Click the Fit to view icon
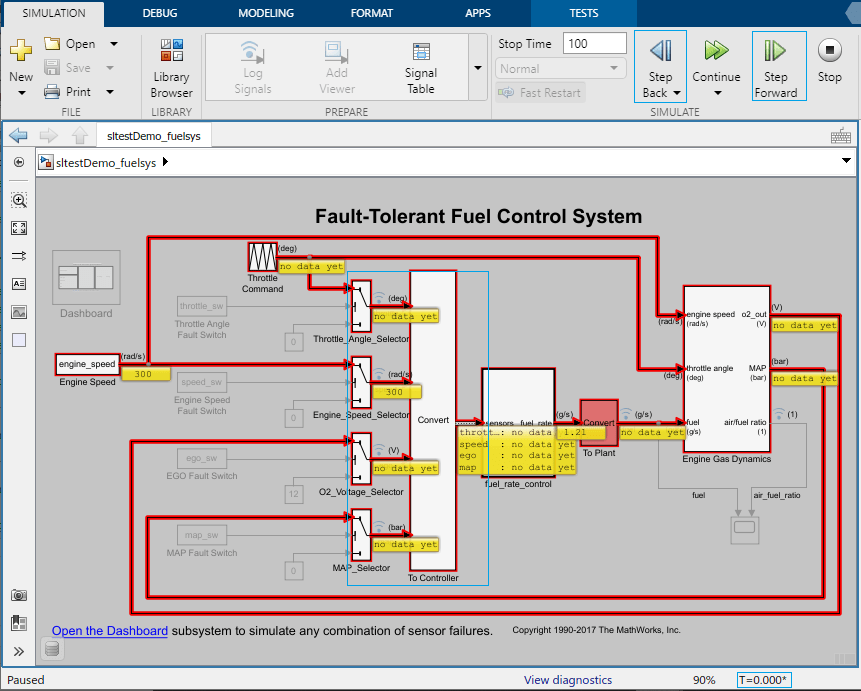The width and height of the screenshot is (861, 691). click(19, 228)
